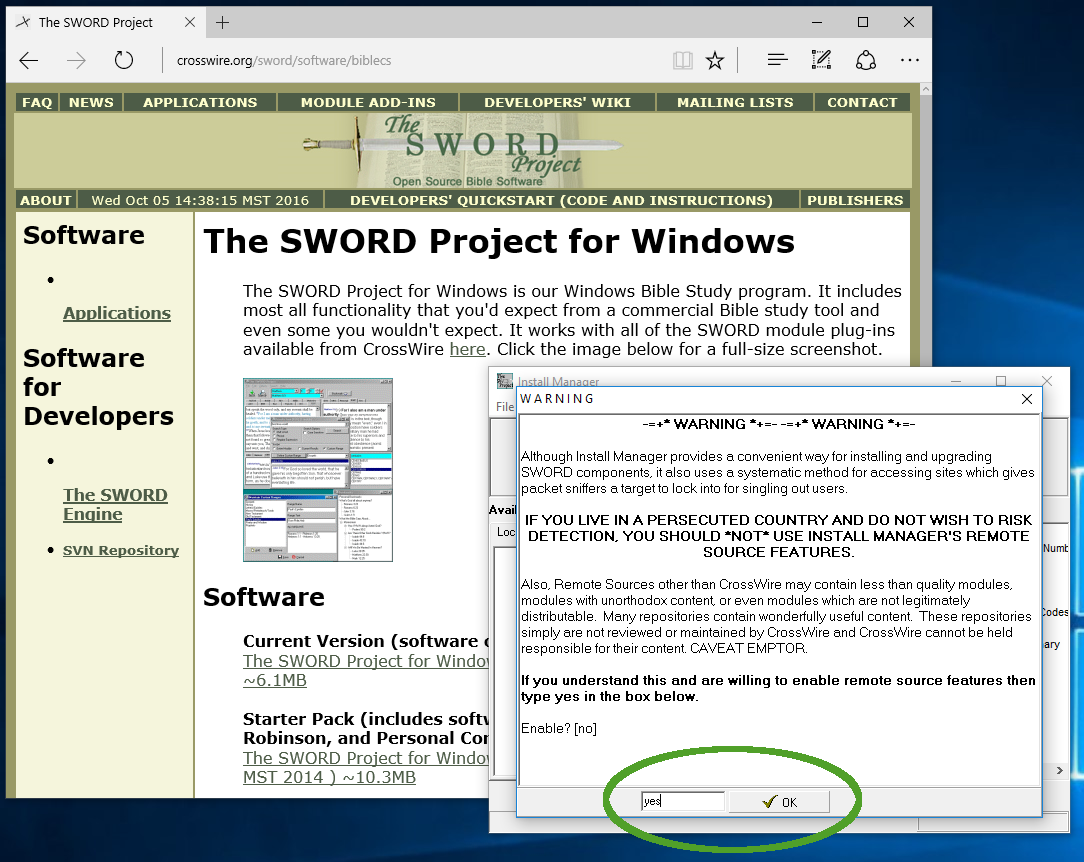Click the program screenshot thumbnail
This screenshot has height=862, width=1084.
[x=318, y=470]
